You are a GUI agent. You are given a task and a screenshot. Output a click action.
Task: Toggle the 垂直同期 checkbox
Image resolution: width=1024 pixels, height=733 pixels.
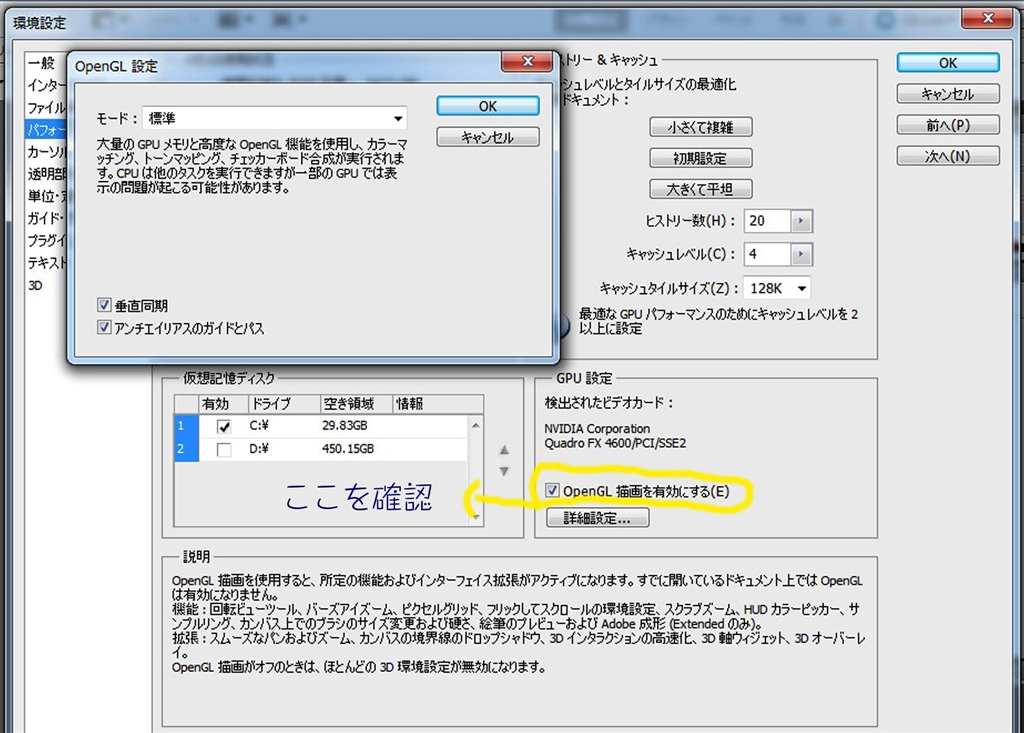coord(104,305)
